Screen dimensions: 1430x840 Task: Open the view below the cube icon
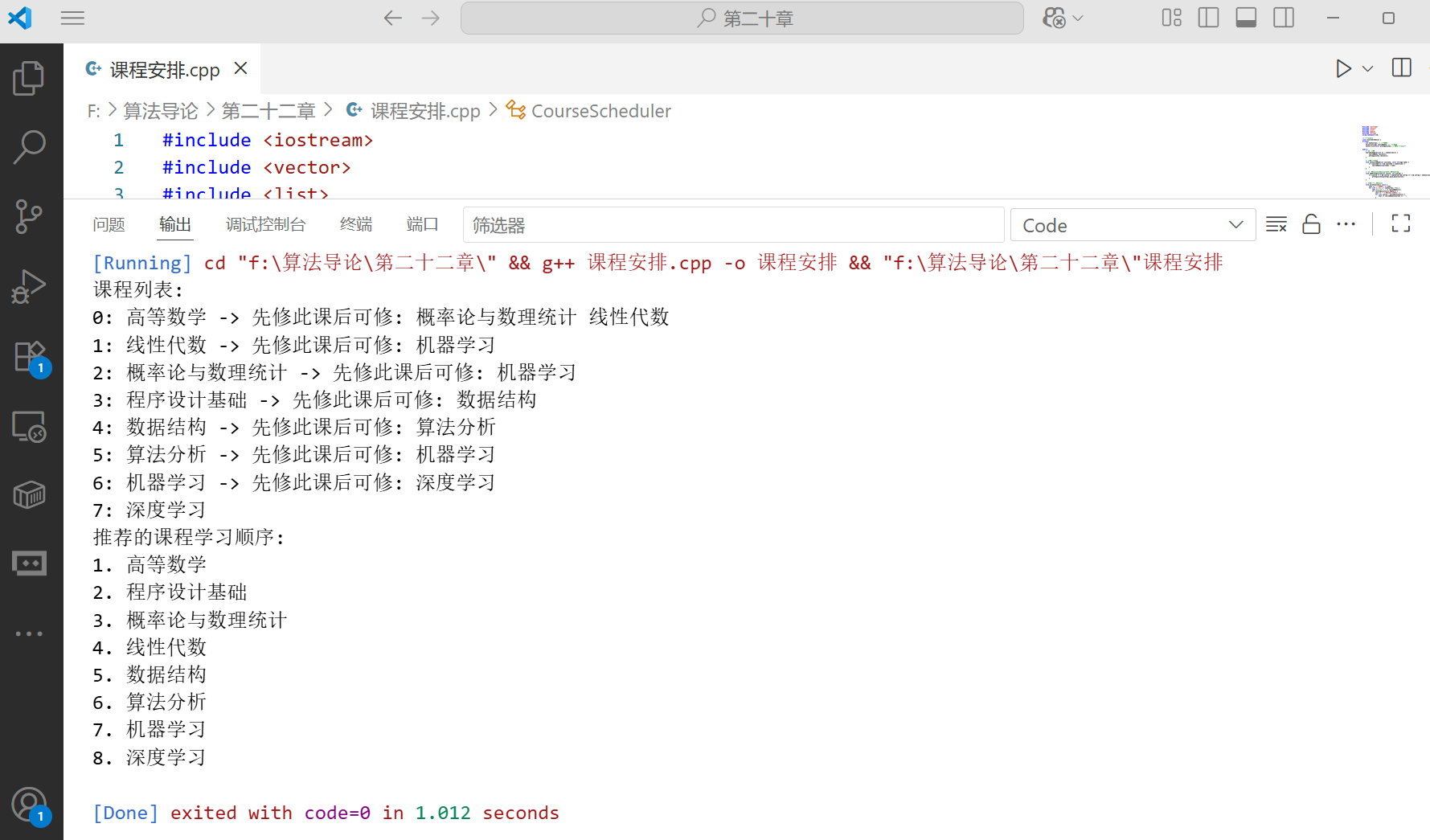coord(29,563)
